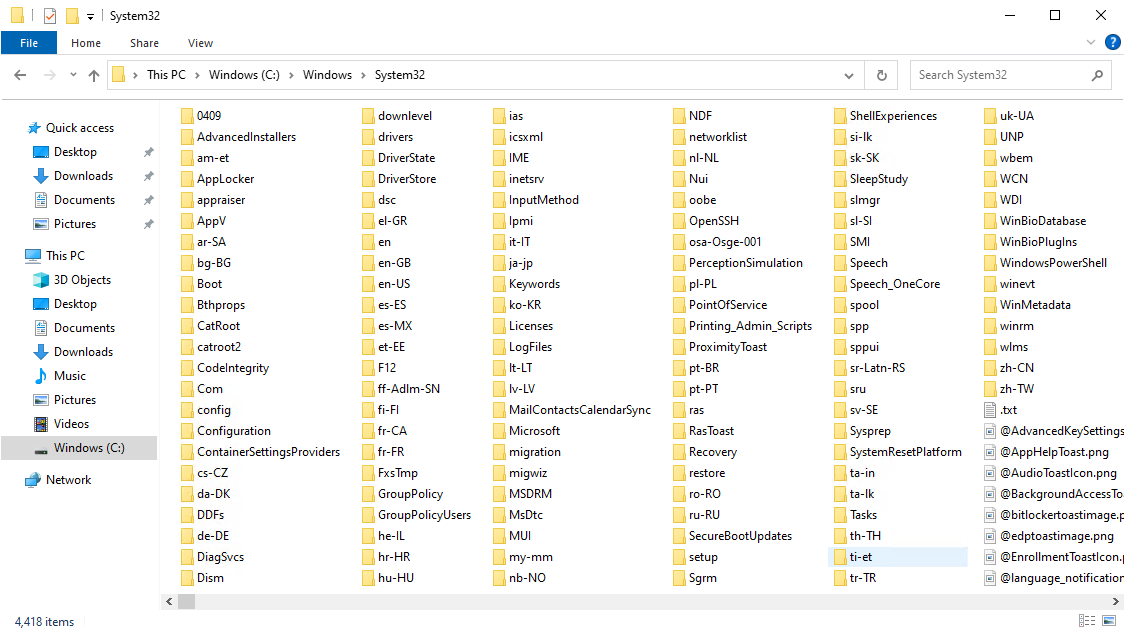Click the Back navigation arrow
This screenshot has width=1125, height=634.
[20, 75]
